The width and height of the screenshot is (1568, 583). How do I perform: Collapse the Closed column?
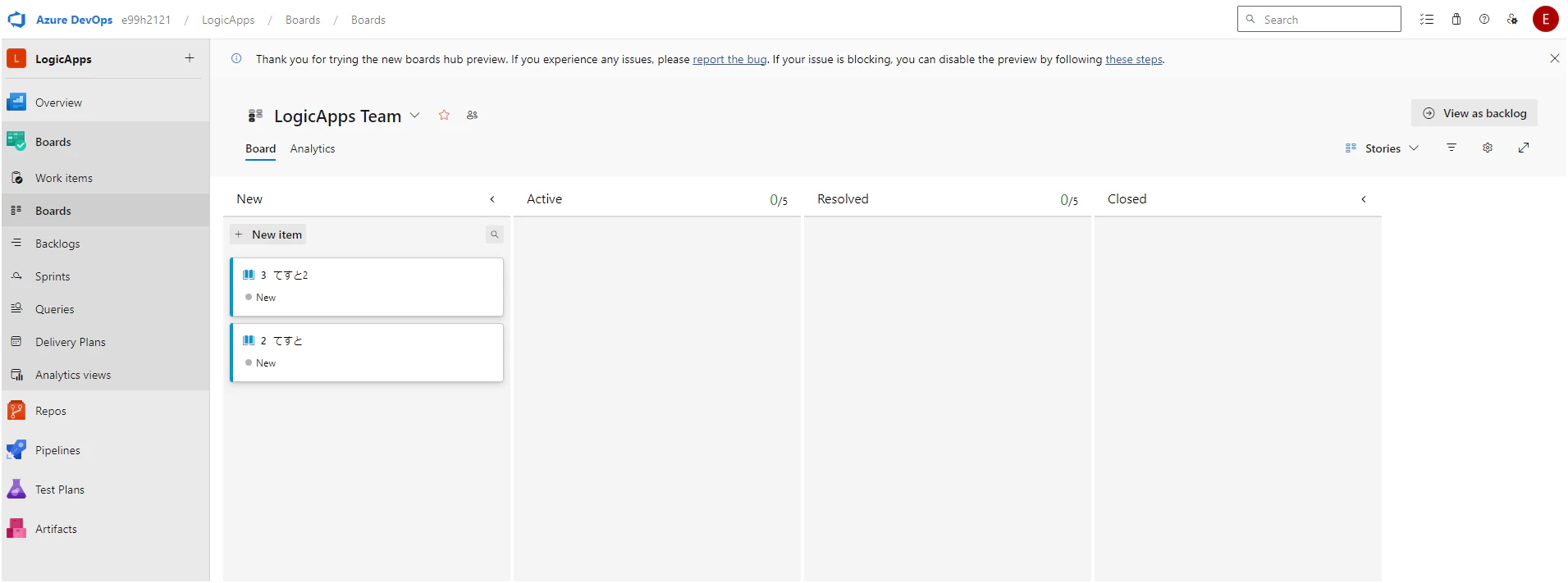[1364, 199]
